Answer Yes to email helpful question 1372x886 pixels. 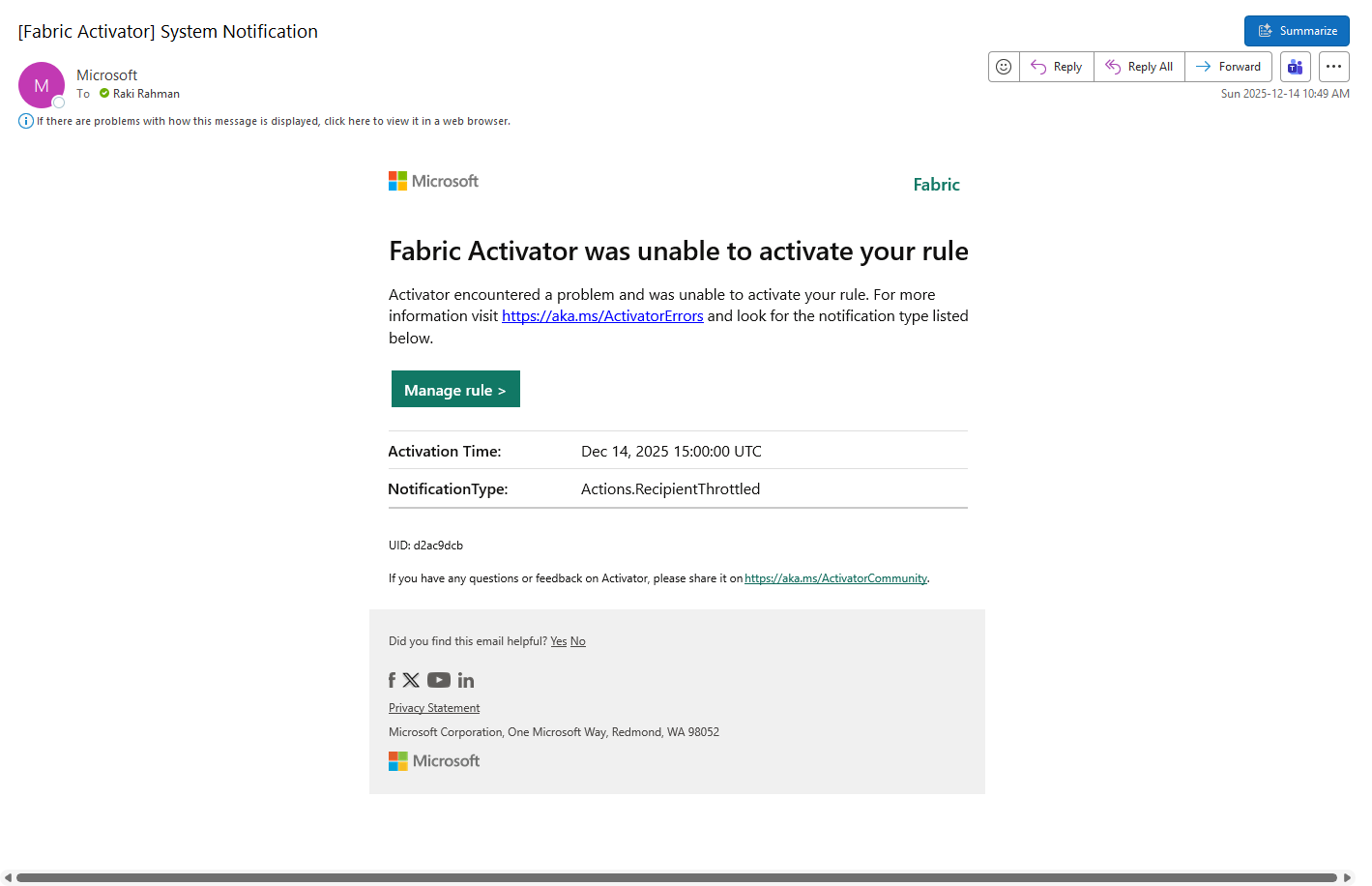(559, 641)
